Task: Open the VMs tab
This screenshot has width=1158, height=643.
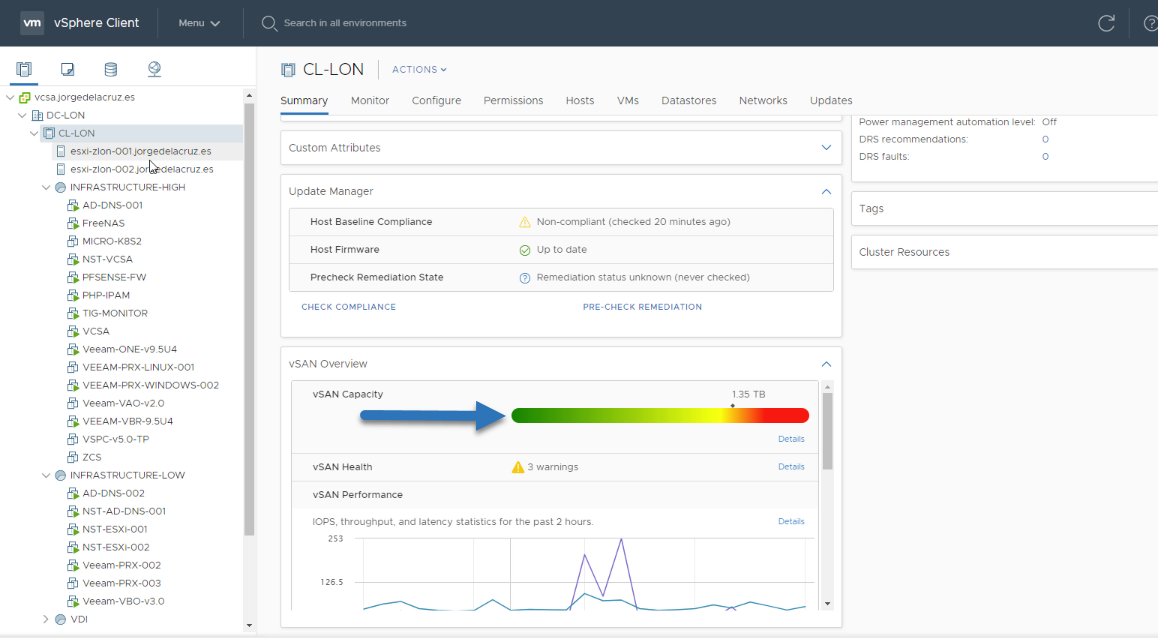Action: [628, 100]
